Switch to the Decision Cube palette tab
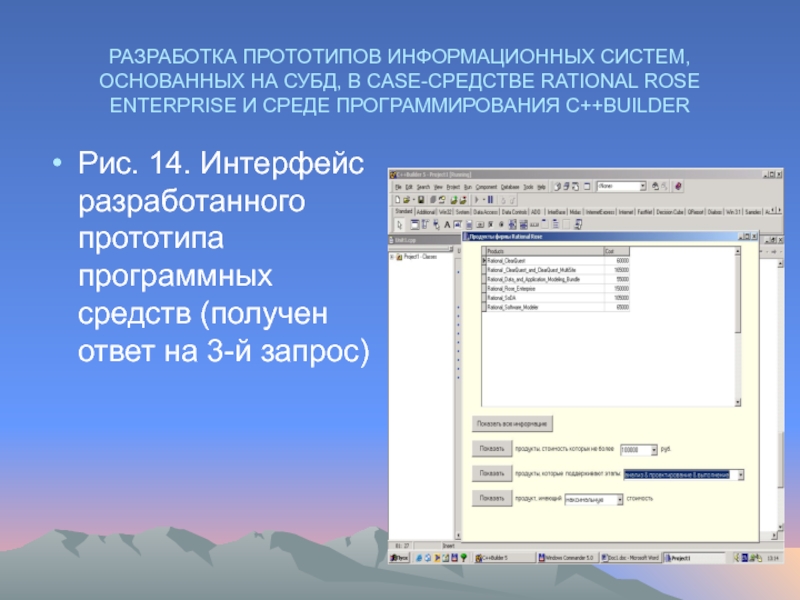This screenshot has width=800, height=600. pyautogui.click(x=669, y=212)
